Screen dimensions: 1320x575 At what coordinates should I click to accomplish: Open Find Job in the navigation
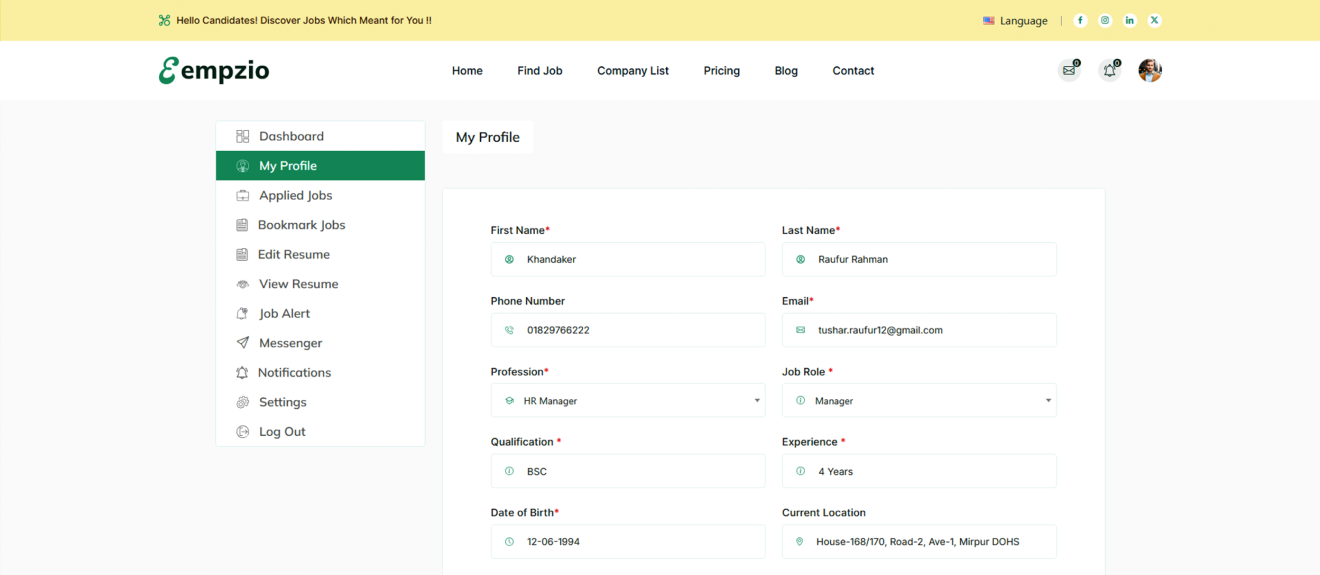[x=540, y=71]
